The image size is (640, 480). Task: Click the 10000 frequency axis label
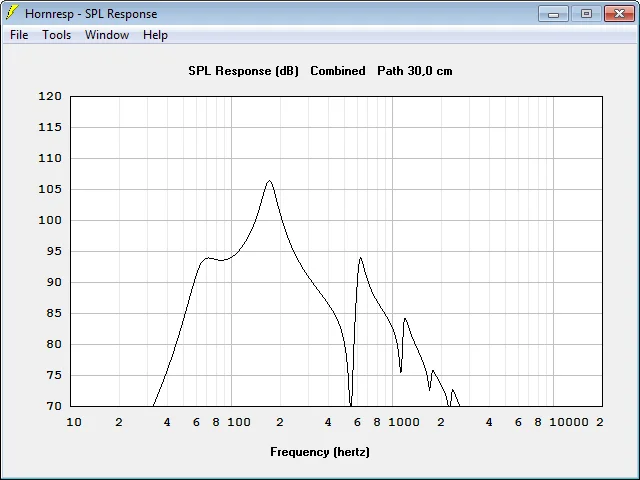(x=569, y=422)
